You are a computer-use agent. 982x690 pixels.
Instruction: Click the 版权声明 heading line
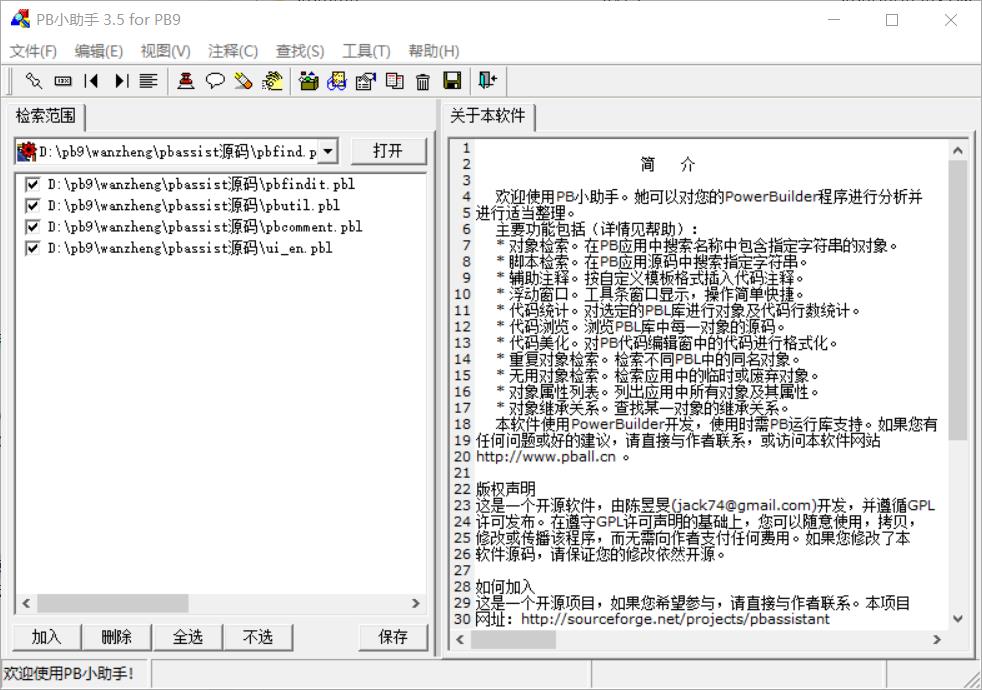(x=506, y=489)
